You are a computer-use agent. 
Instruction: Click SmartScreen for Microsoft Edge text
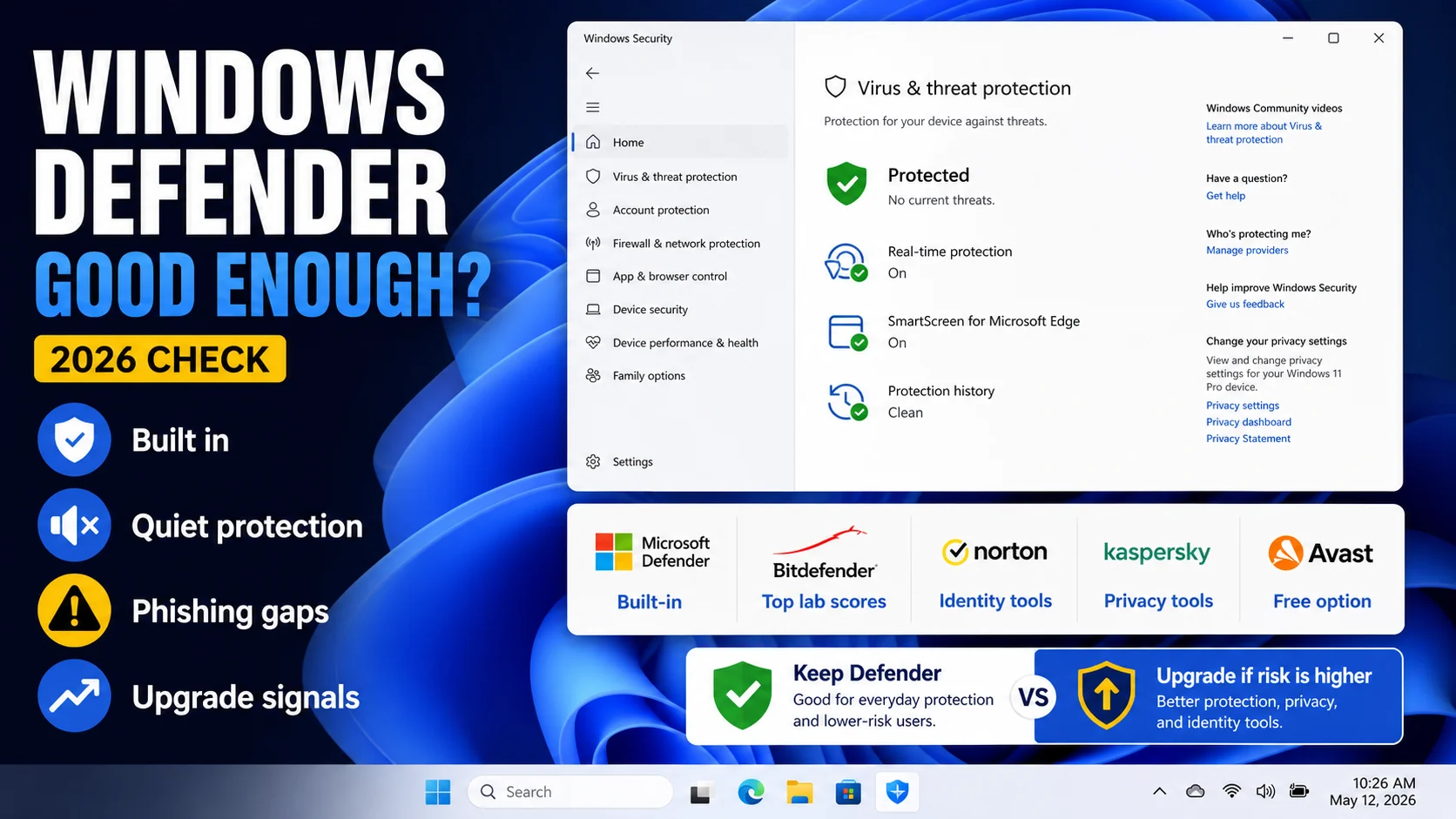click(984, 321)
